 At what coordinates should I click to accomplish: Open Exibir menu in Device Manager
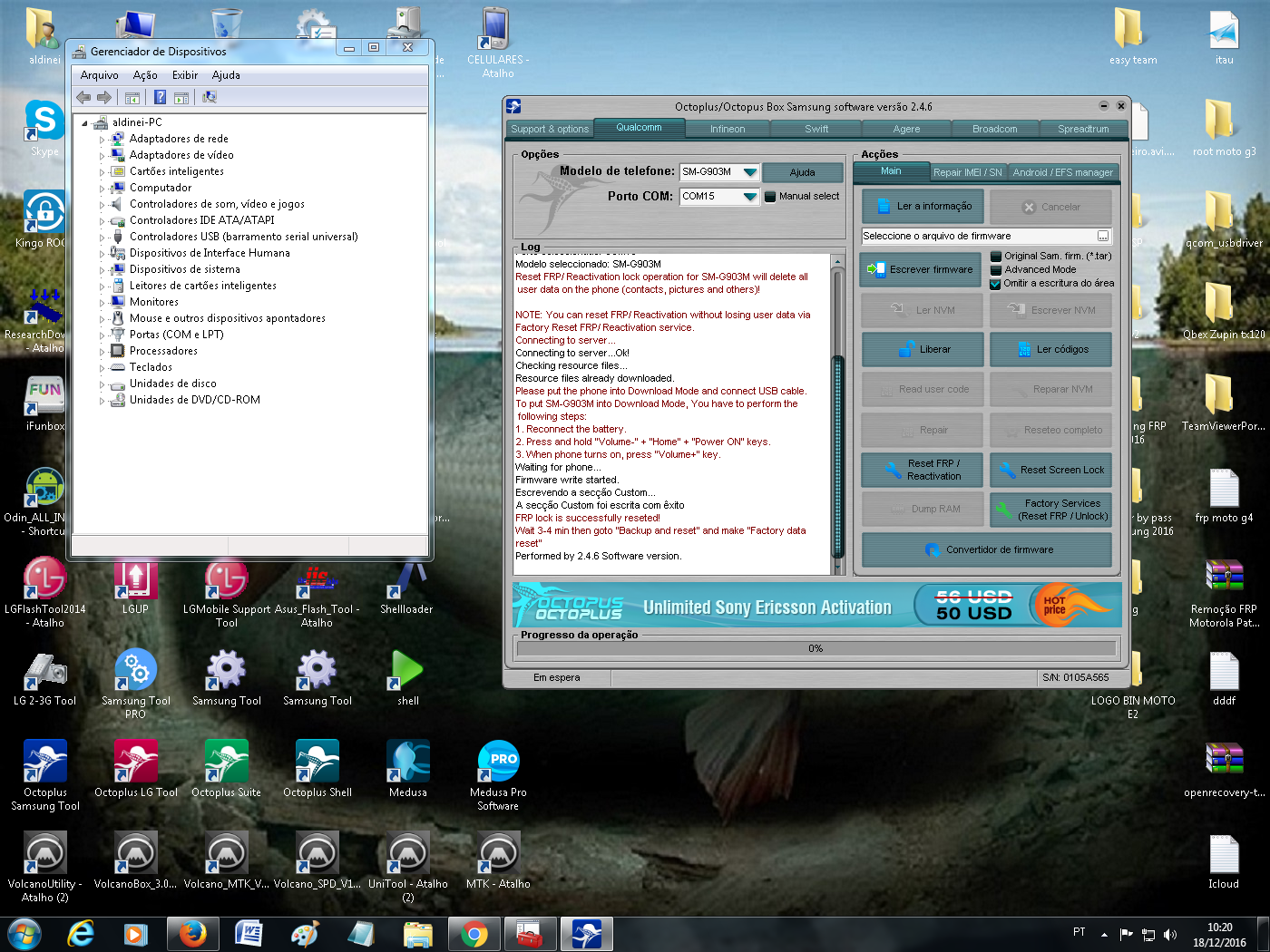click(x=185, y=75)
